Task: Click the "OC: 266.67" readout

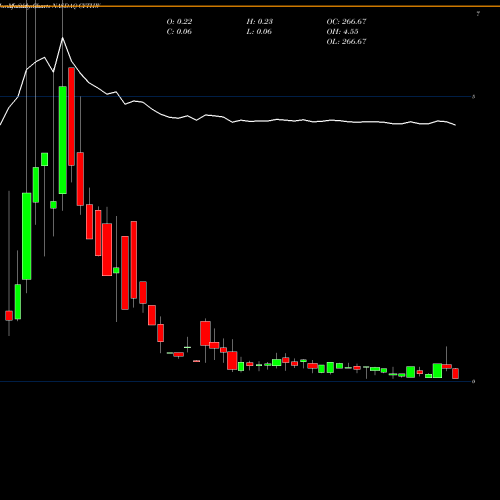Action: tap(346, 21)
